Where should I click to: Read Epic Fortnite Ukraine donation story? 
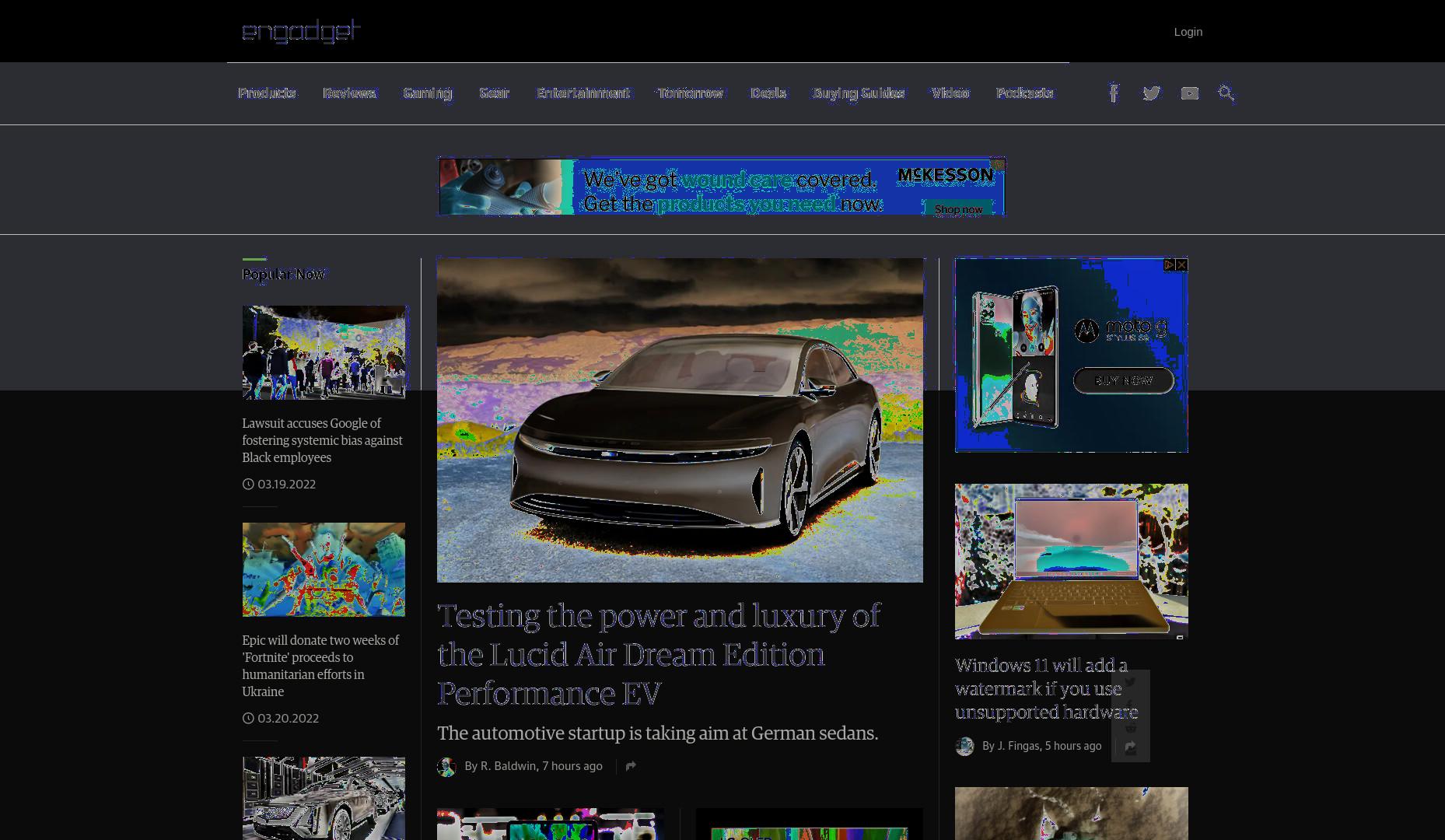click(x=320, y=666)
